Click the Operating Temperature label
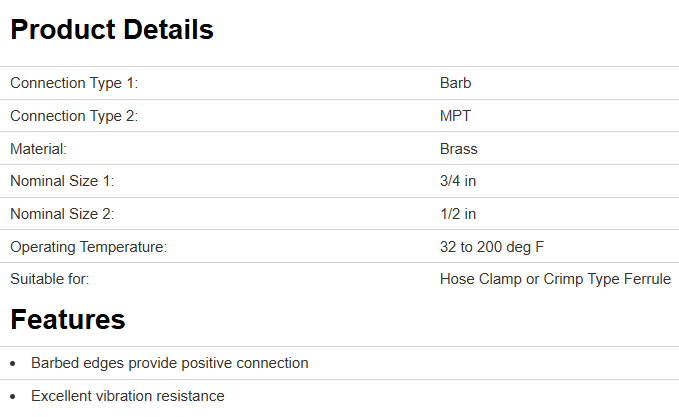This screenshot has width=679, height=417. coord(88,247)
